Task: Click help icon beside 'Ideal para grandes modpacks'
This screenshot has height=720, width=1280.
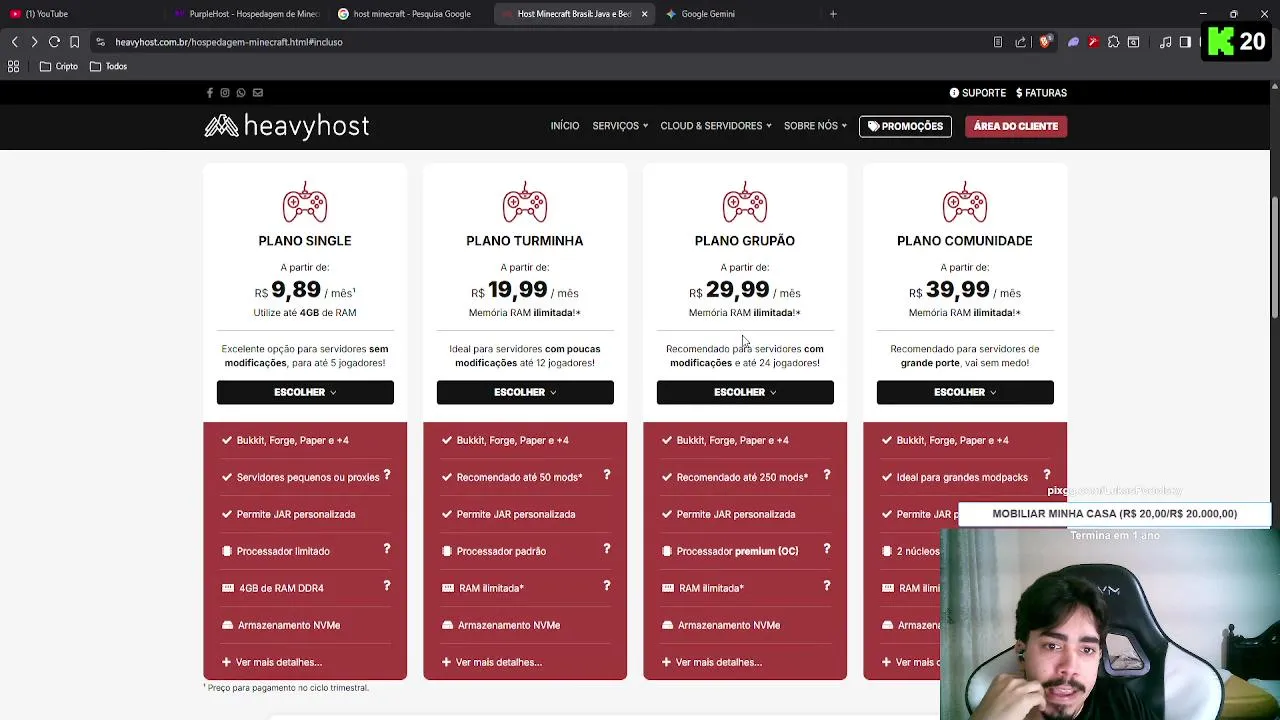Action: pyautogui.click(x=1047, y=475)
